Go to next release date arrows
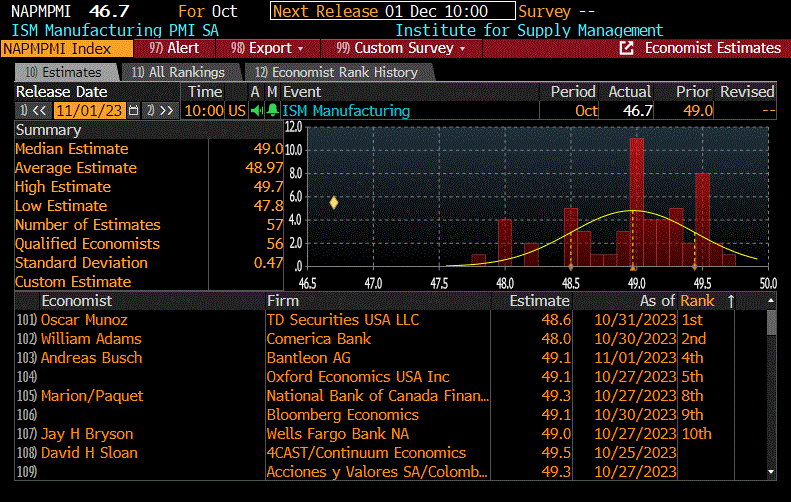The image size is (791, 502). coord(160,110)
